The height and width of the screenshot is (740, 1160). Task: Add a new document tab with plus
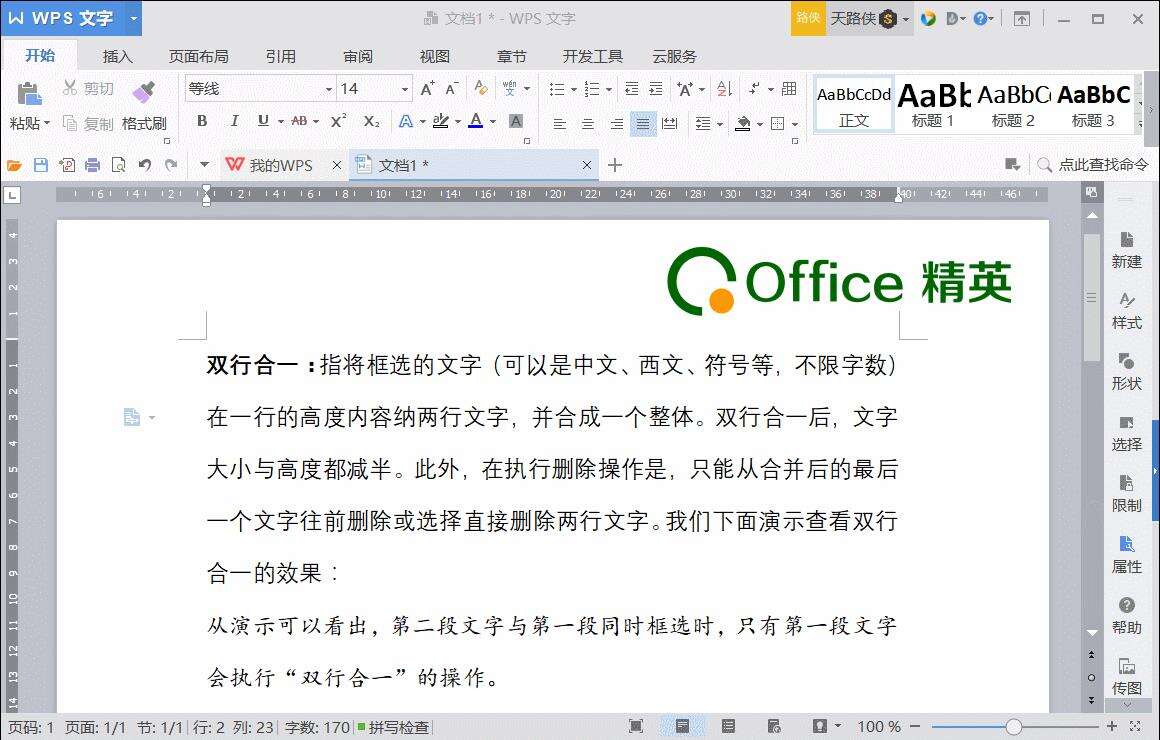(x=615, y=165)
